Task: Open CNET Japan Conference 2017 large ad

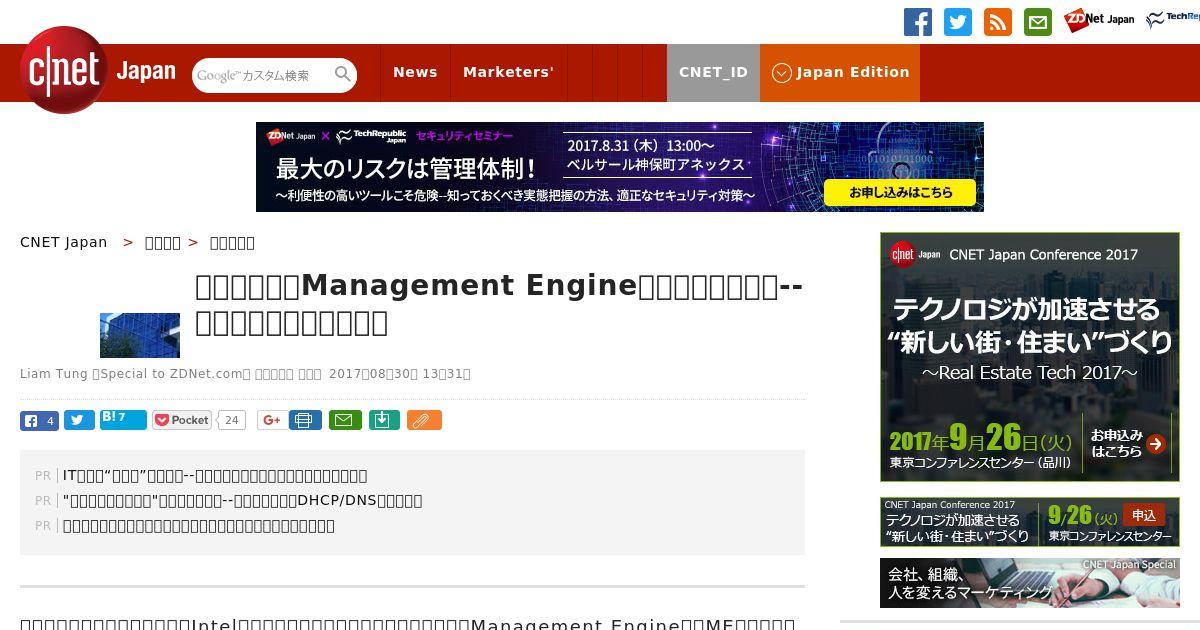Action: [x=1030, y=357]
